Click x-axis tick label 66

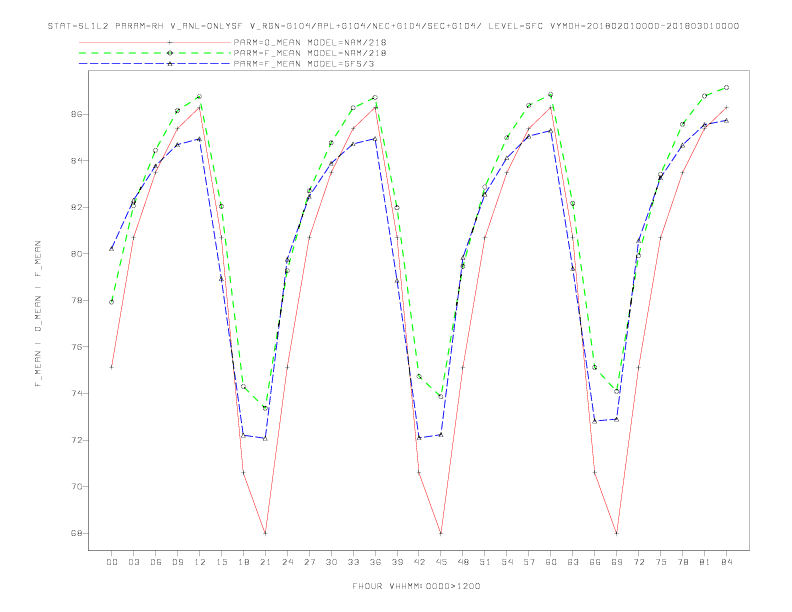(595, 562)
